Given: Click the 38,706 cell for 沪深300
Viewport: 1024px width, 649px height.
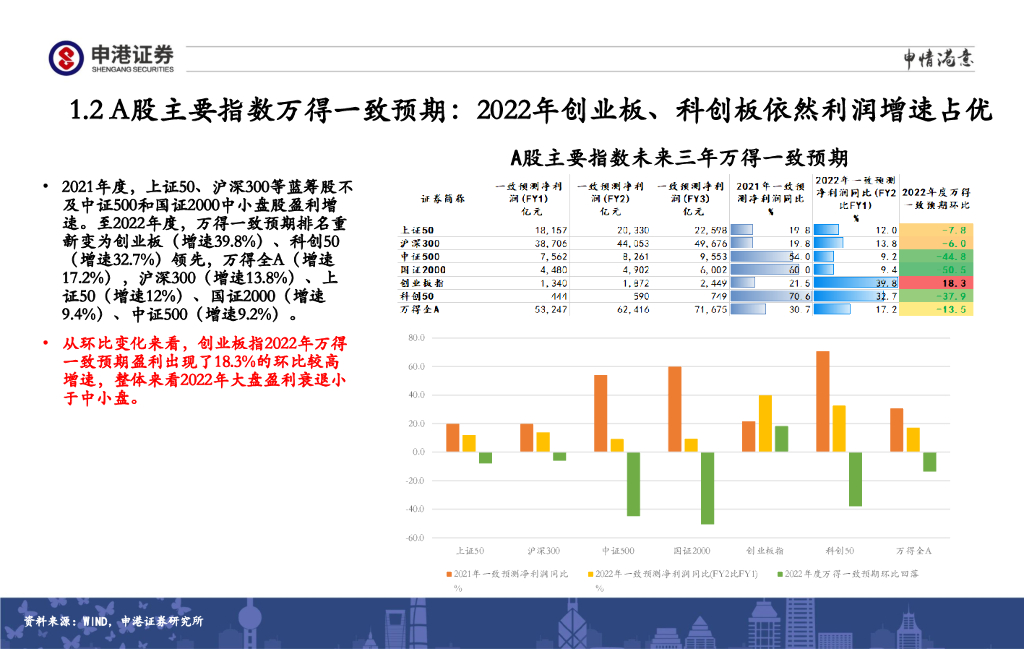Looking at the screenshot, I should [551, 243].
